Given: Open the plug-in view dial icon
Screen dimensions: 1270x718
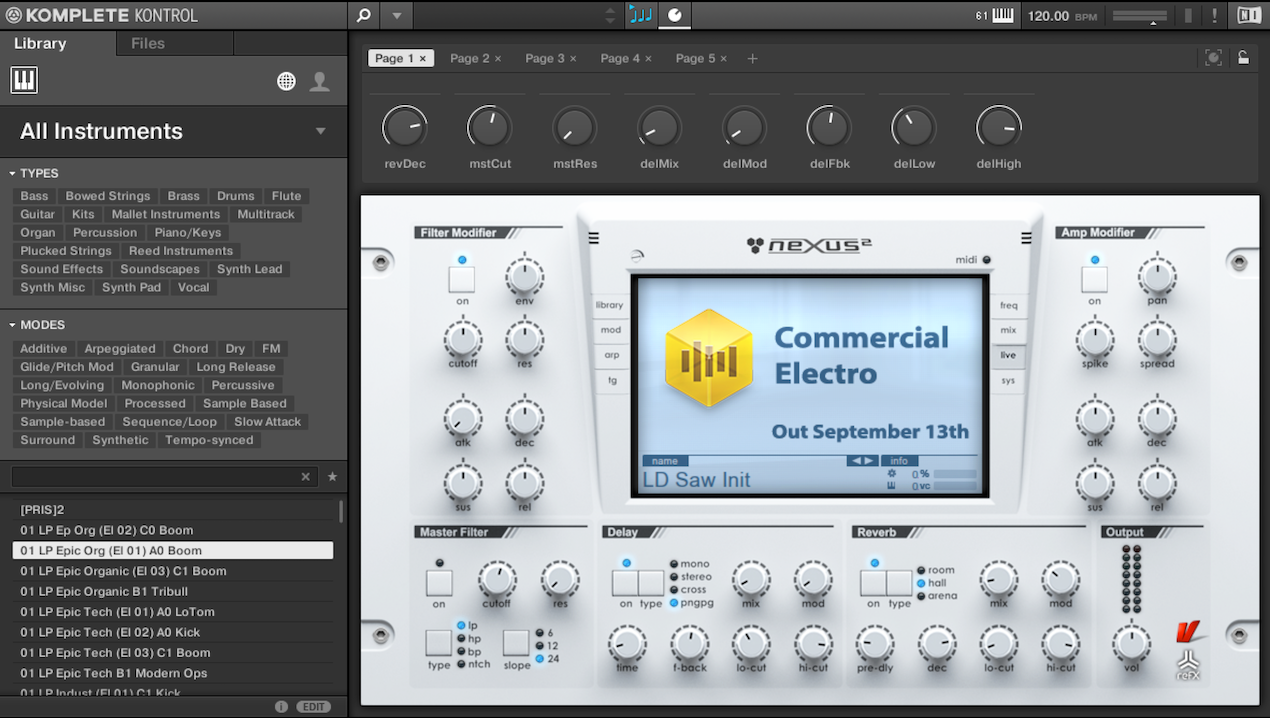Looking at the screenshot, I should pos(674,15).
